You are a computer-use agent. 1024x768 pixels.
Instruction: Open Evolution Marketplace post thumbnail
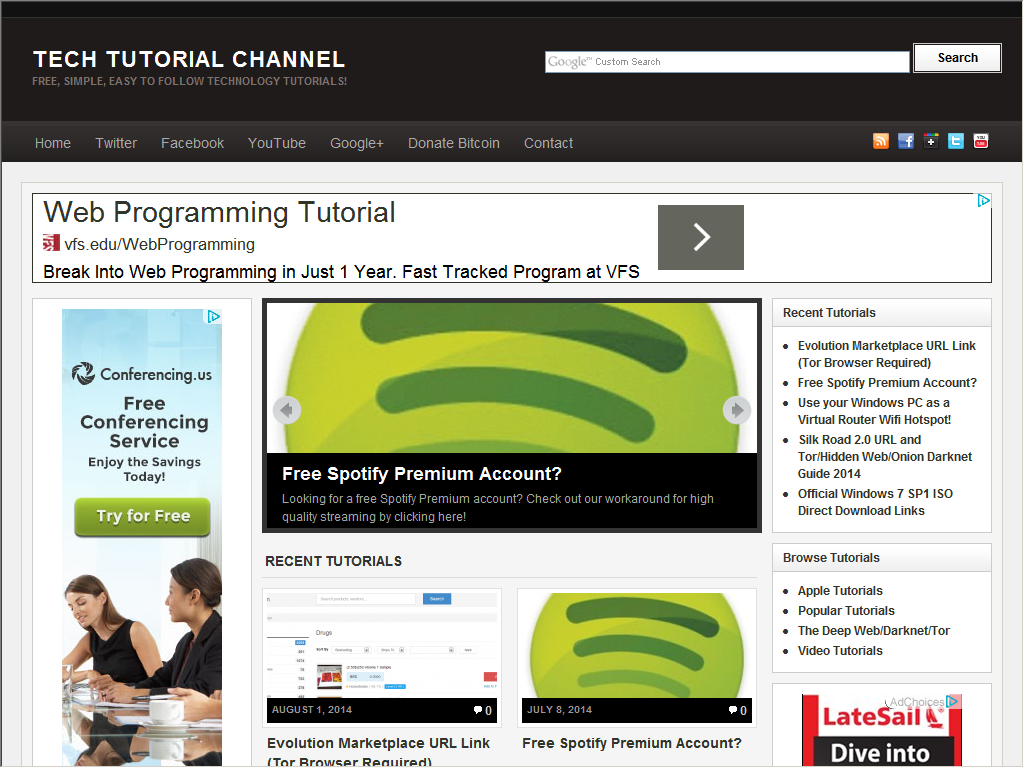coord(382,645)
